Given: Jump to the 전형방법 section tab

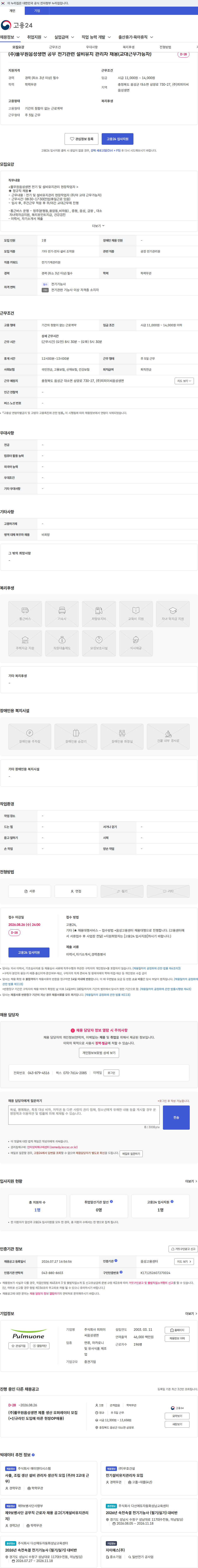Looking at the screenshot, I should [x=165, y=47].
